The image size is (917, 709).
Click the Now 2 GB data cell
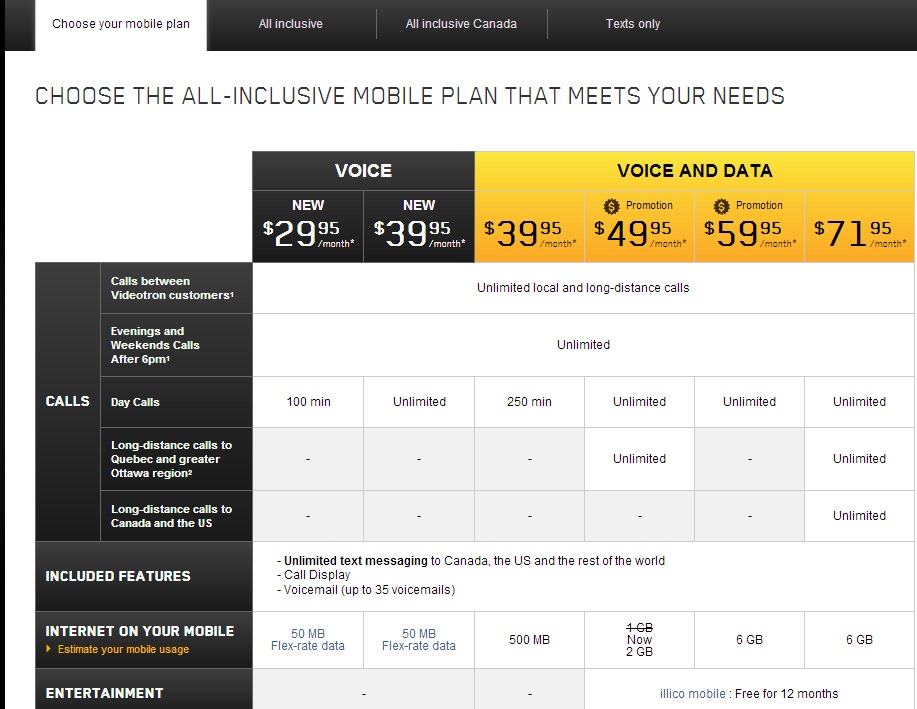pos(639,640)
